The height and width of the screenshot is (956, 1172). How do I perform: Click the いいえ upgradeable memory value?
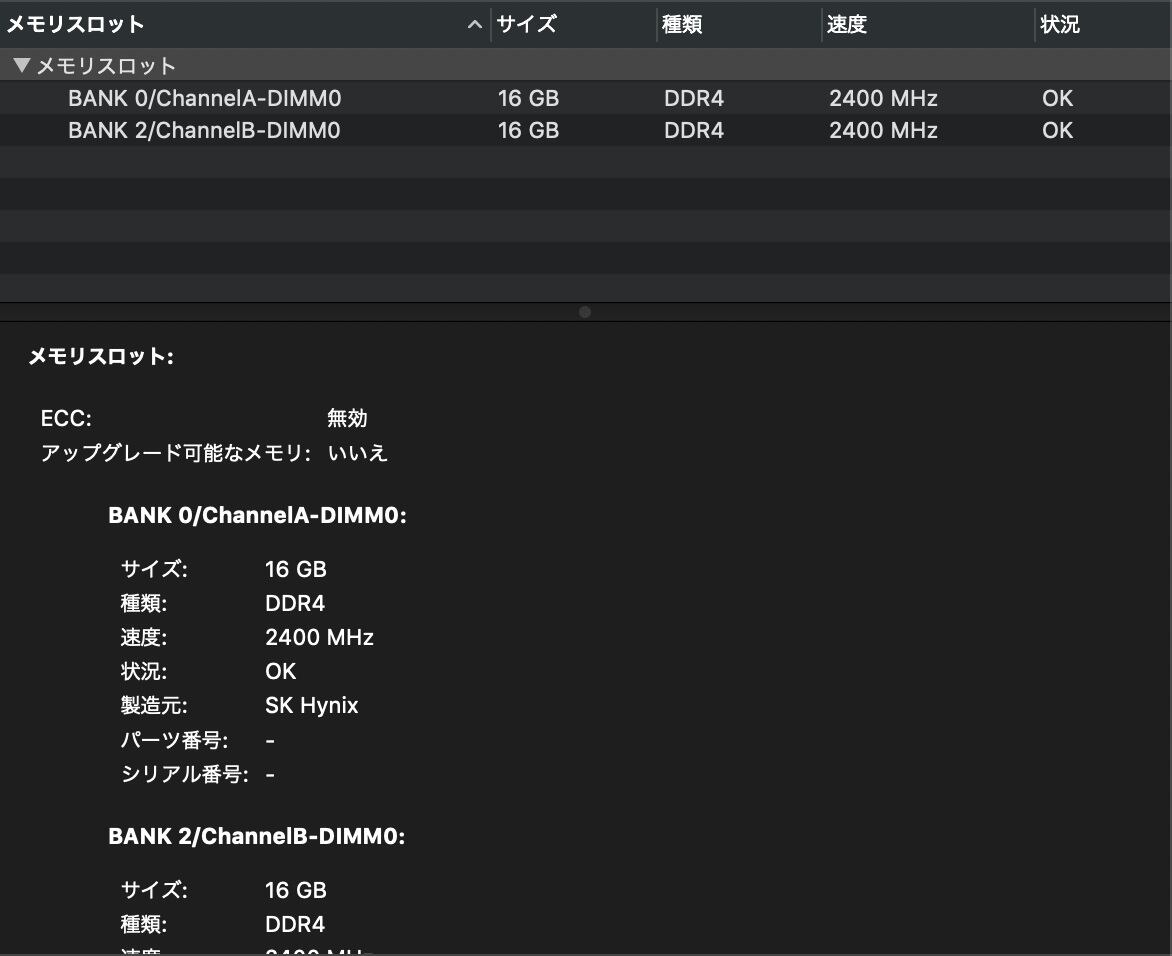click(357, 453)
